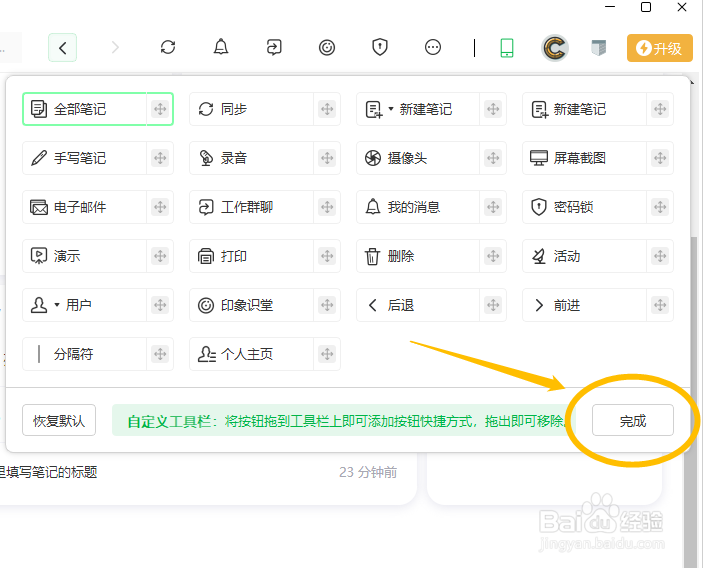Click the Yinxiang spiral icon in the toolbar

click(x=327, y=47)
